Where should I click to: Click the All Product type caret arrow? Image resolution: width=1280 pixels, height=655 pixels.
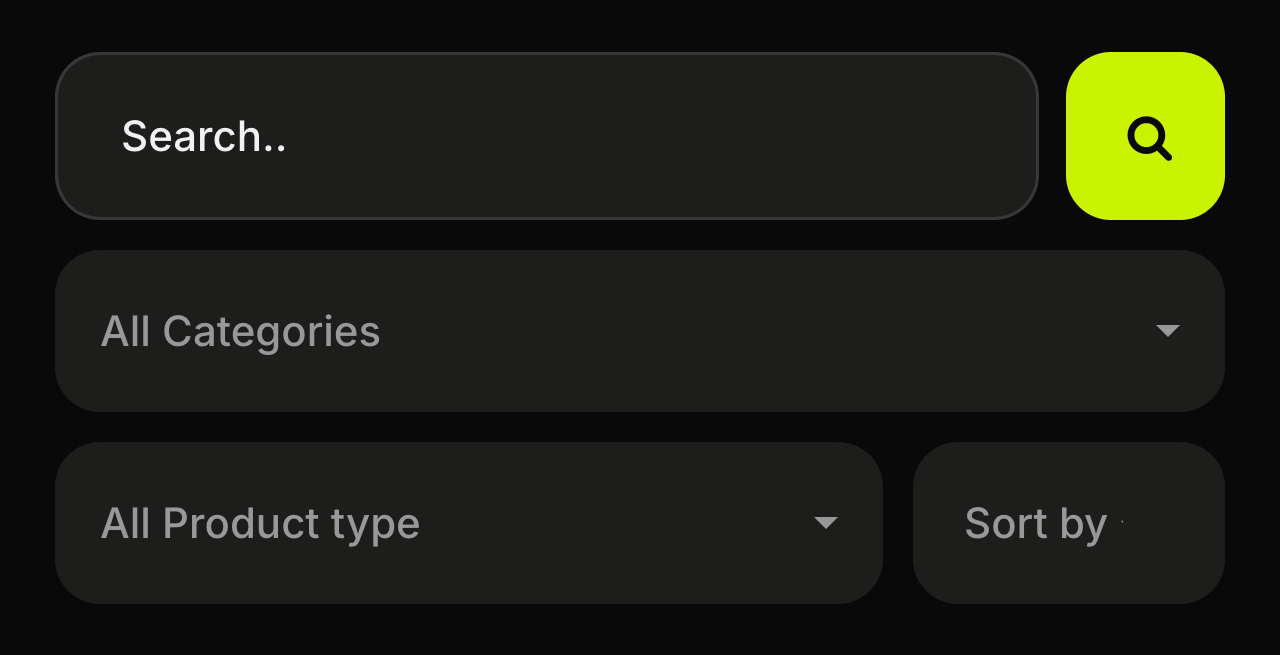[826, 523]
